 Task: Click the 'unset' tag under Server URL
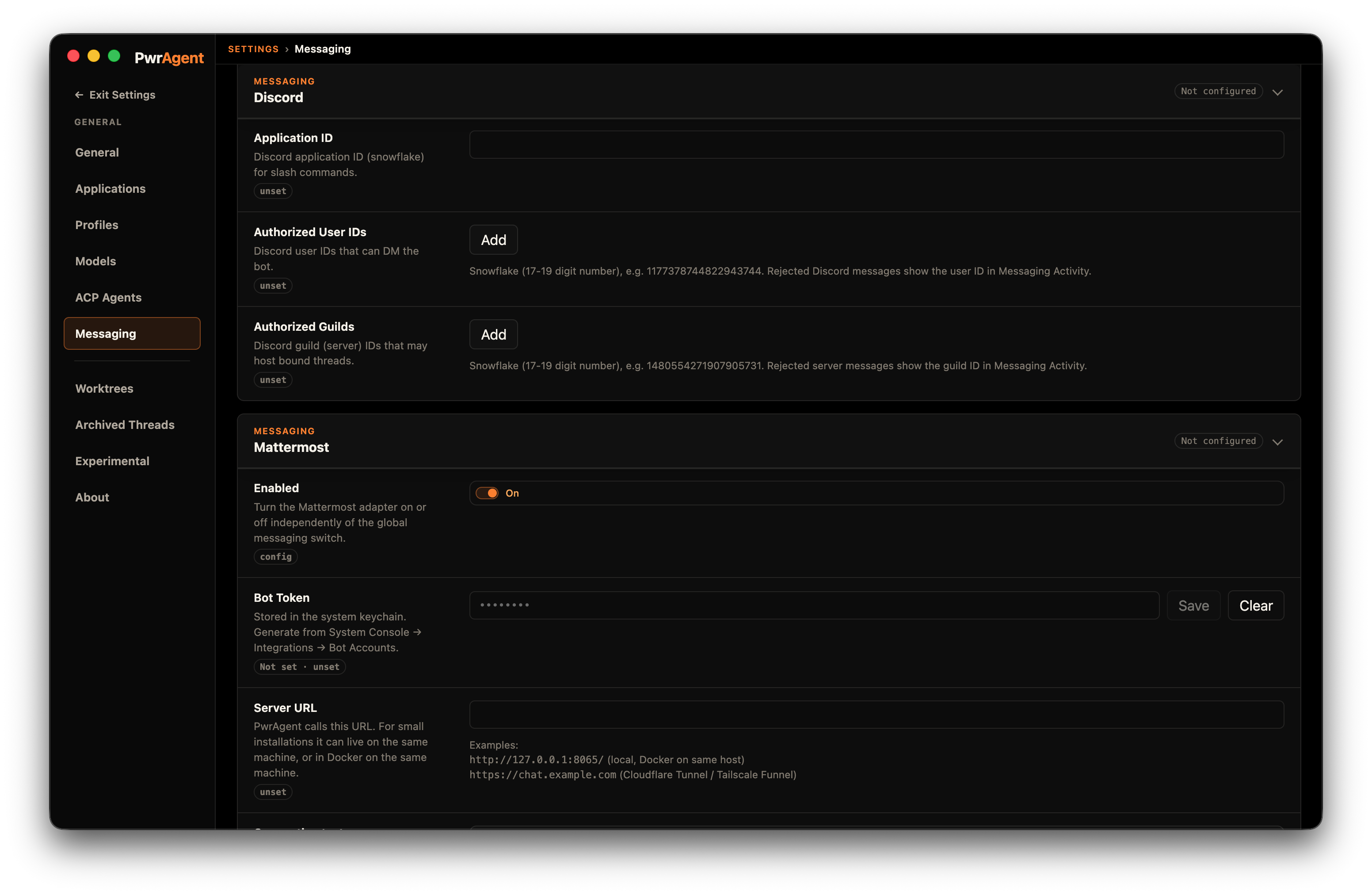click(273, 792)
